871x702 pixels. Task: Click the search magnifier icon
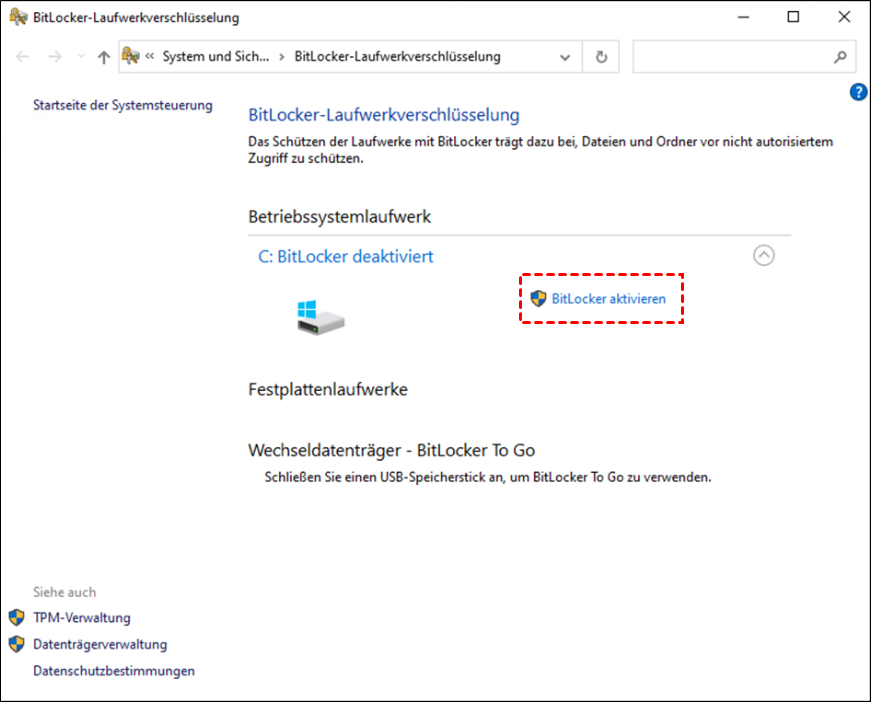pyautogui.click(x=840, y=57)
